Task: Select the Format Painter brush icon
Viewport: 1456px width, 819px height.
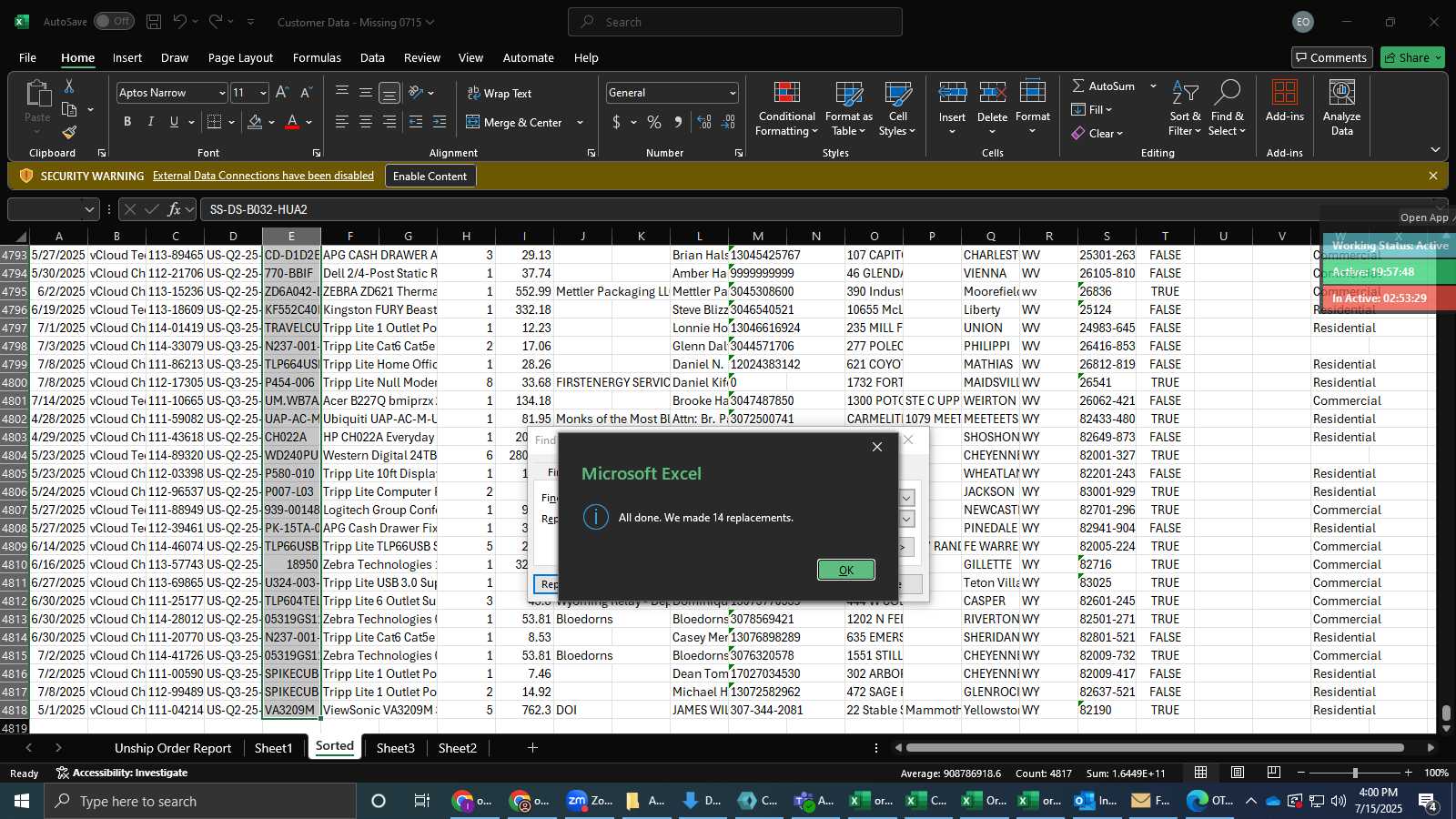Action: 69,133
